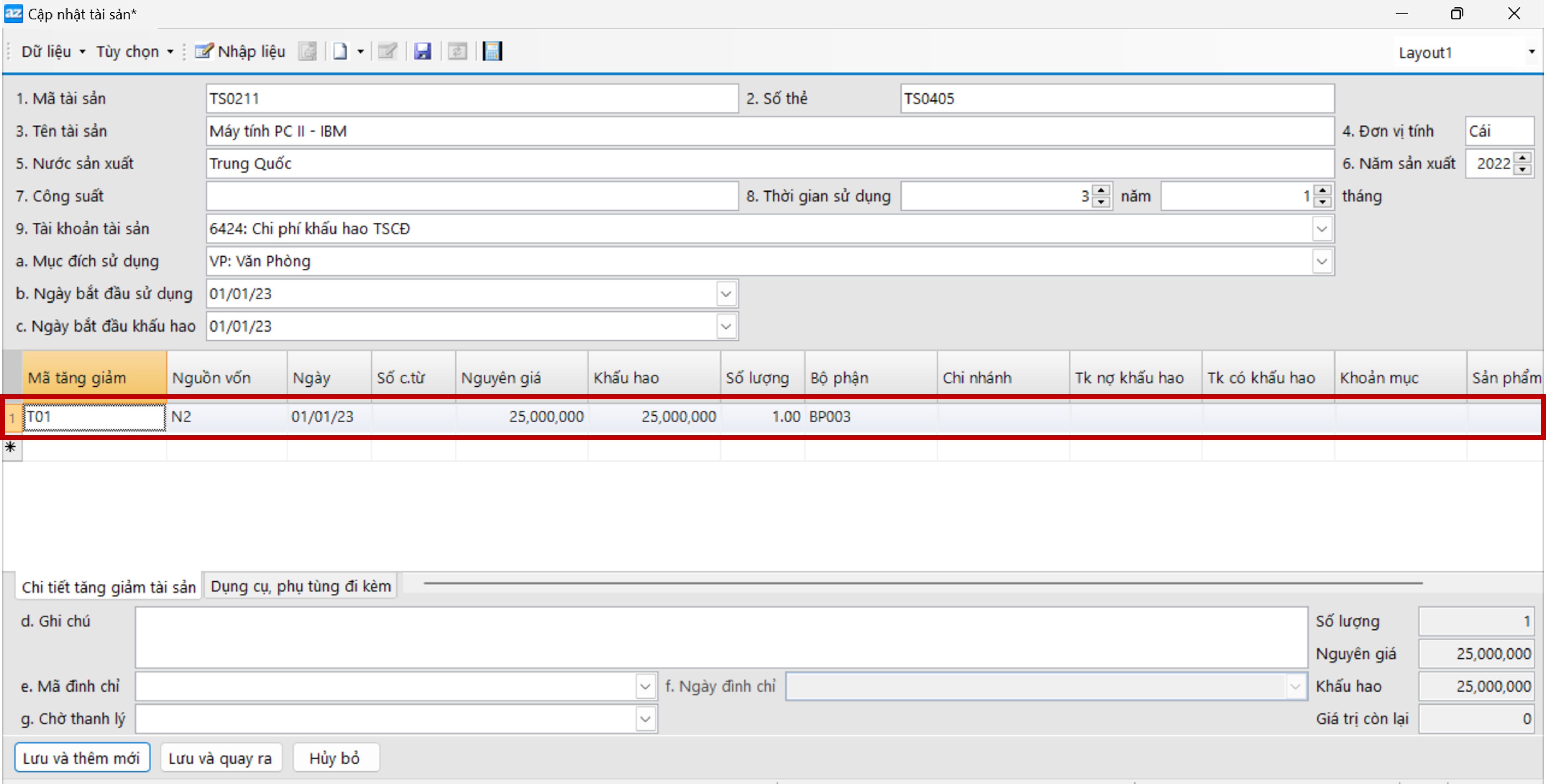
Task: Click the Lưu và quay ra button
Action: (x=220, y=758)
